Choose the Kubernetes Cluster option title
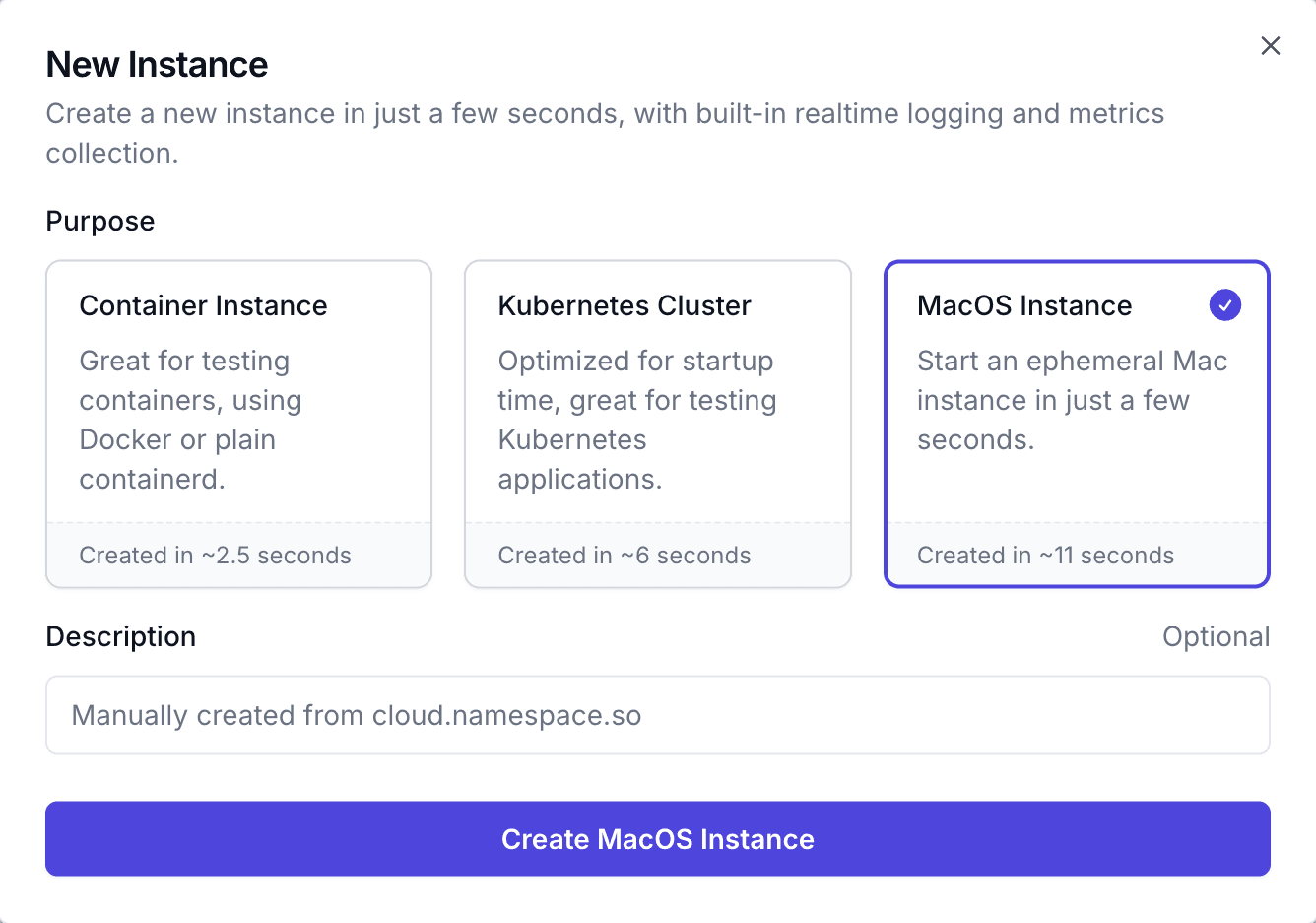Image resolution: width=1316 pixels, height=923 pixels. click(x=625, y=306)
